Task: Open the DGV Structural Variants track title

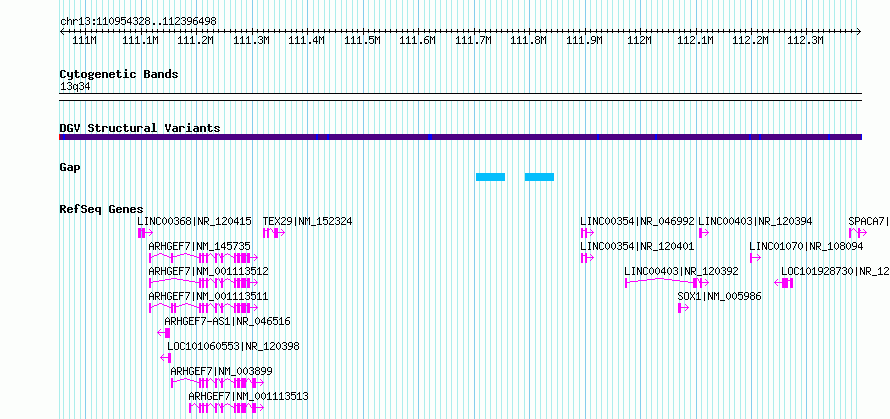Action: 140,128
